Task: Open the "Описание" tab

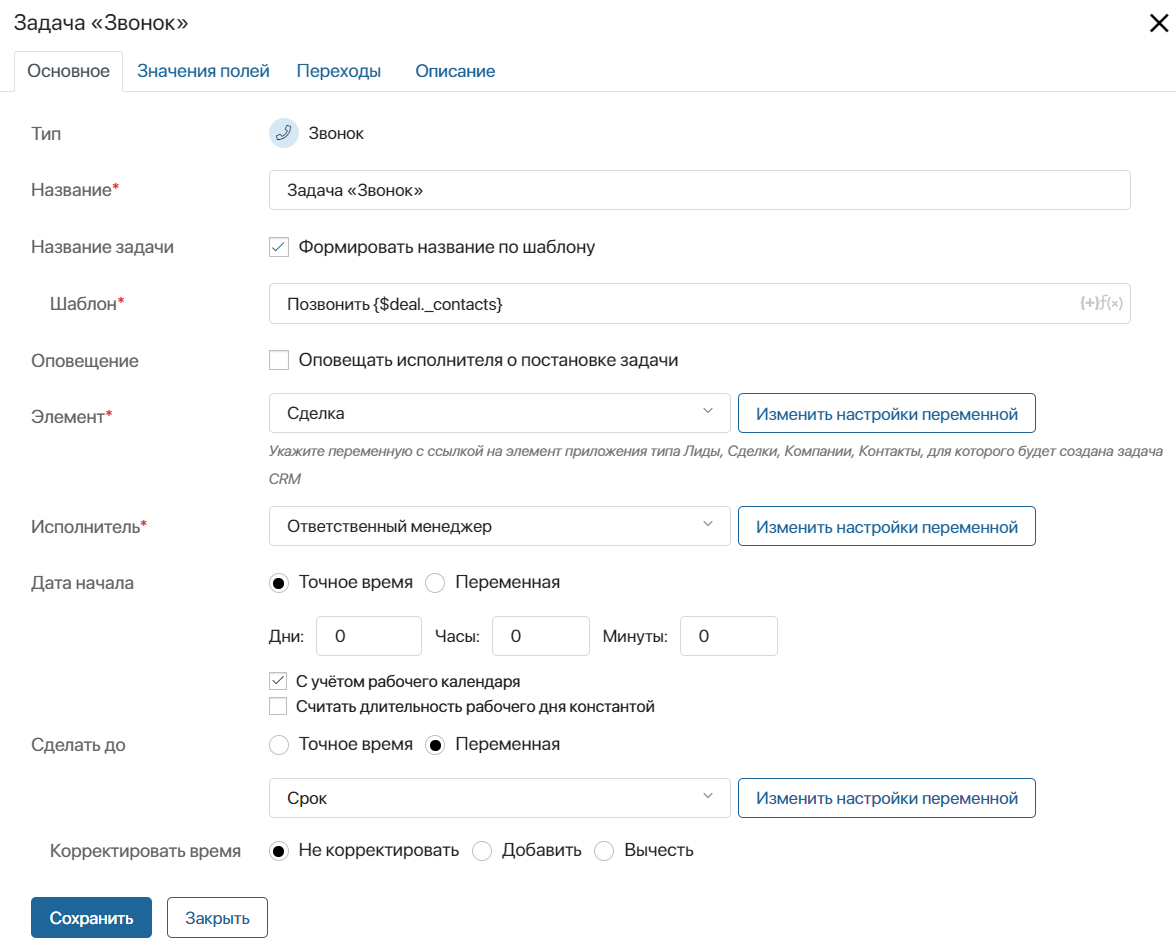Action: click(x=455, y=71)
